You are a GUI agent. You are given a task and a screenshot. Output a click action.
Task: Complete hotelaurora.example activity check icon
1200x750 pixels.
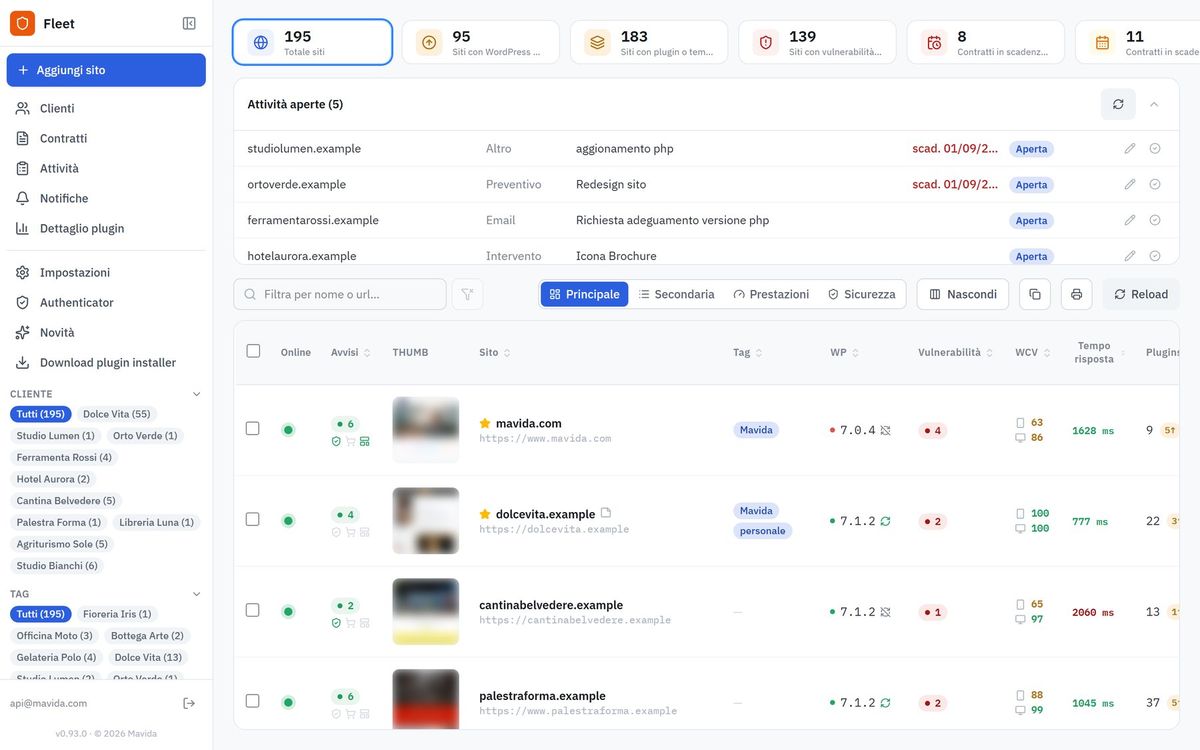(x=1155, y=256)
